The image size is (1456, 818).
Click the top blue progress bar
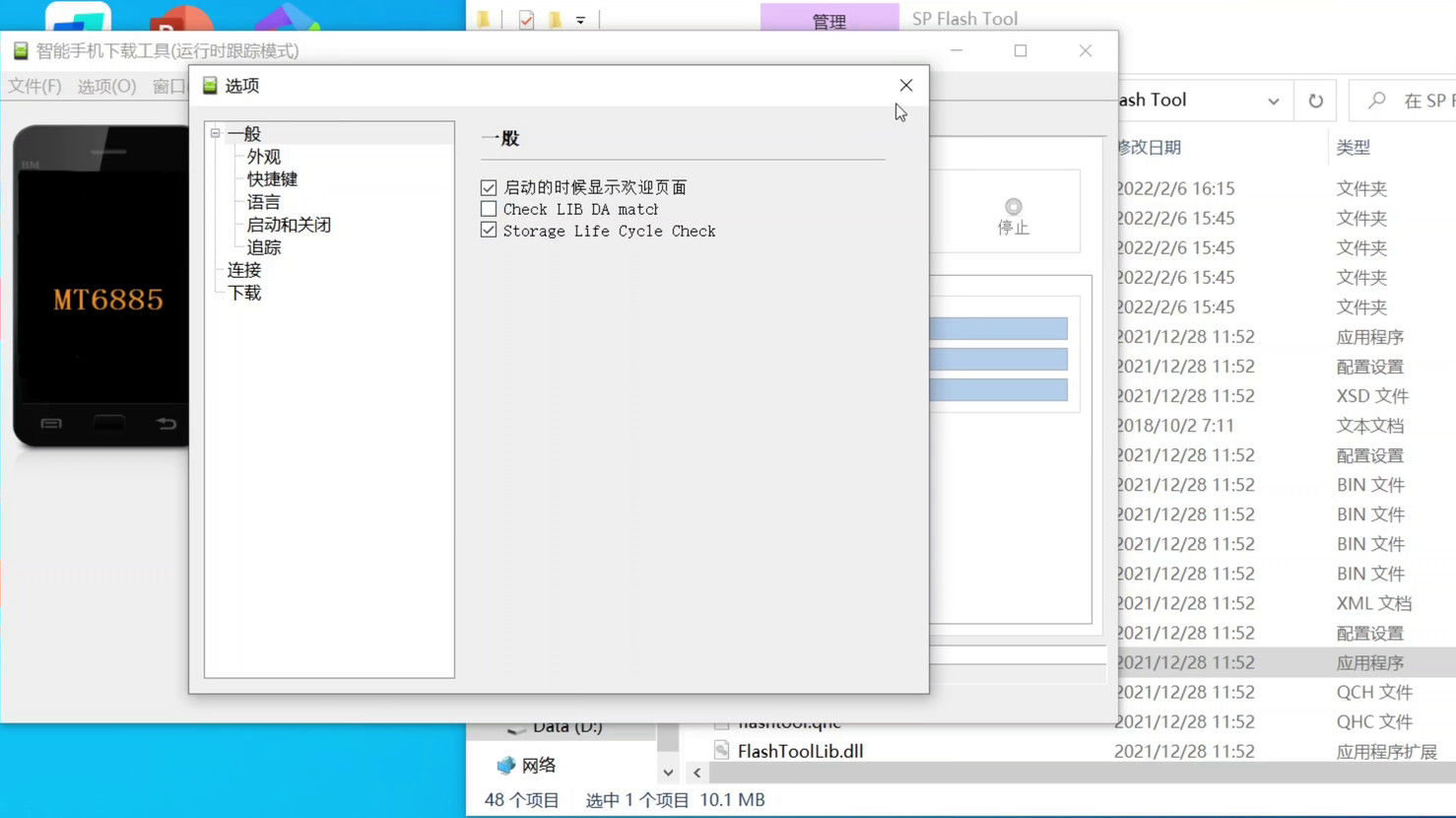tap(998, 327)
